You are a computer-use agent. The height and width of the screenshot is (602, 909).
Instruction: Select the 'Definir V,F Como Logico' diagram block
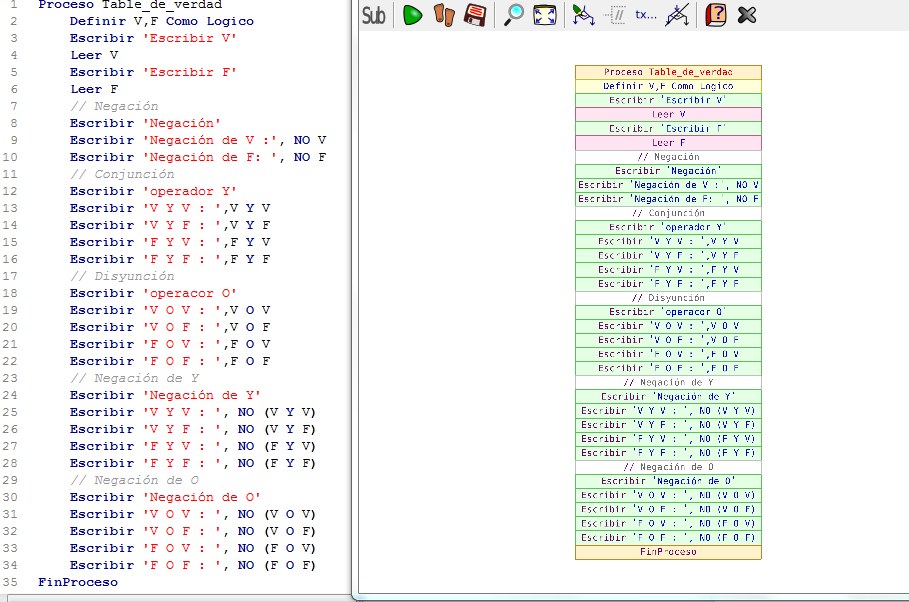tap(668, 86)
